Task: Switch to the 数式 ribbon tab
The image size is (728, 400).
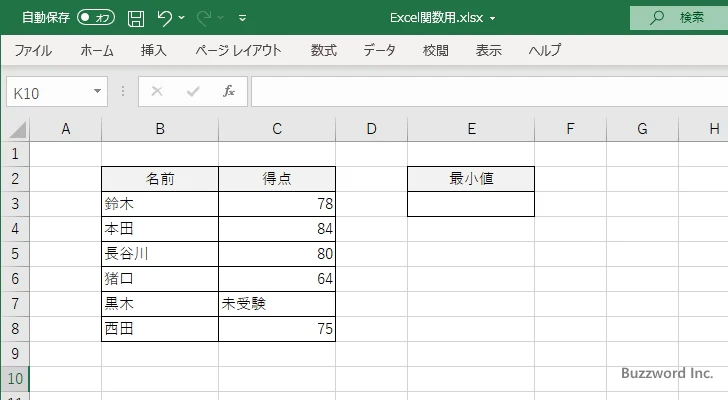Action: [324, 50]
